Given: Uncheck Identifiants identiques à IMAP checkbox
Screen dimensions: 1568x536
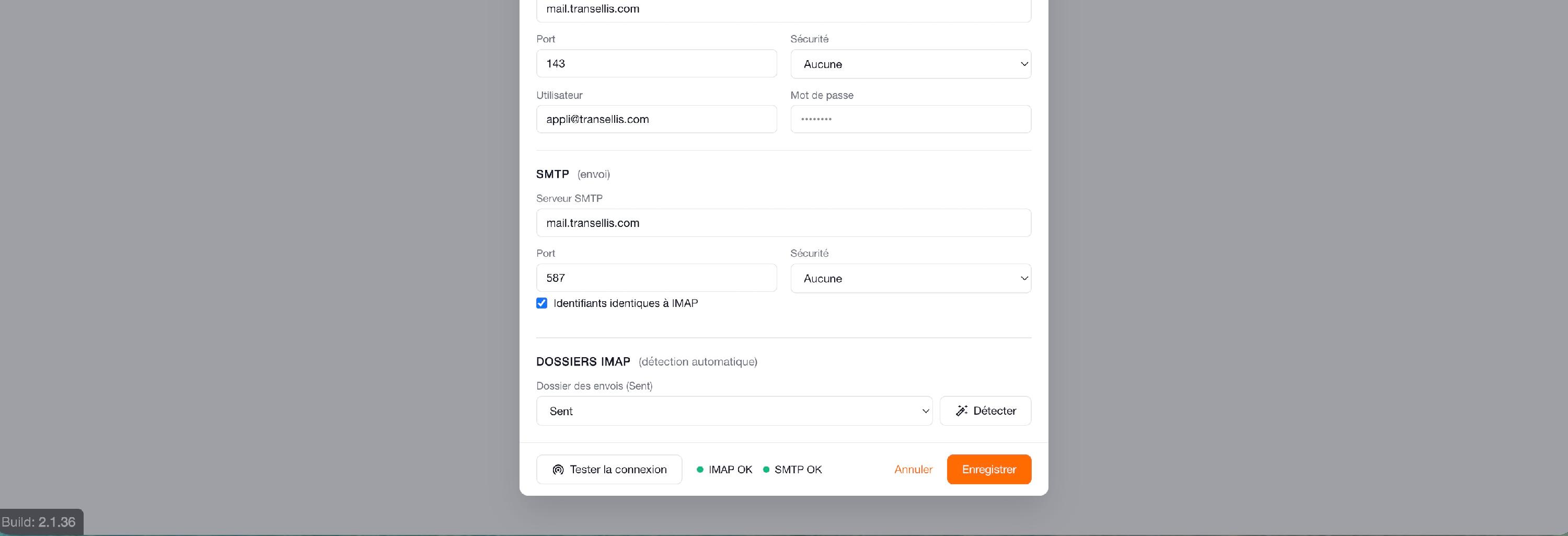Looking at the screenshot, I should coord(541,303).
